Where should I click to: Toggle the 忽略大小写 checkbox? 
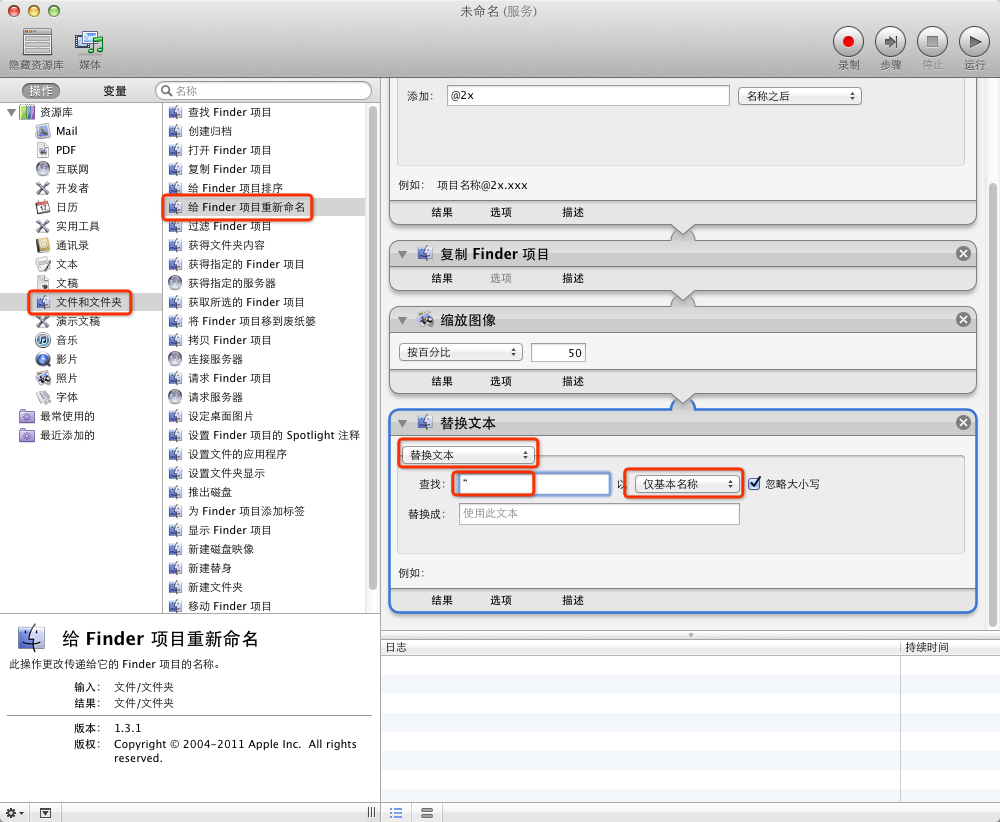tap(754, 483)
